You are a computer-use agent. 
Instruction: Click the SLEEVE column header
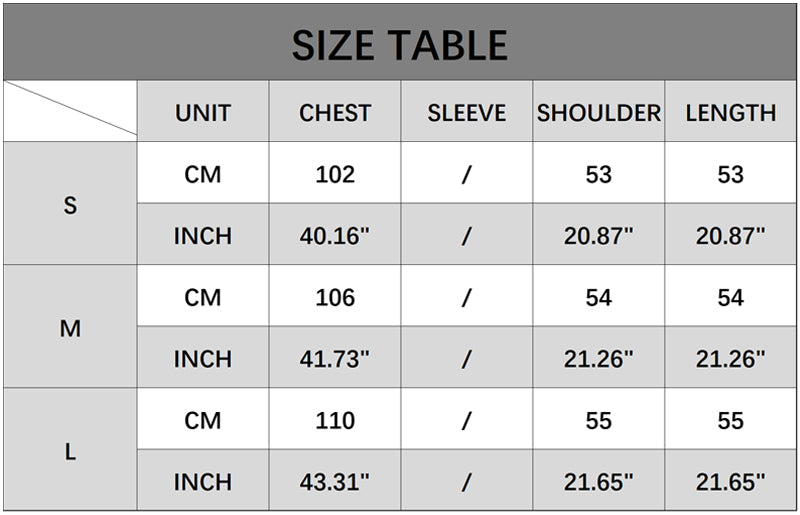pyautogui.click(x=467, y=113)
